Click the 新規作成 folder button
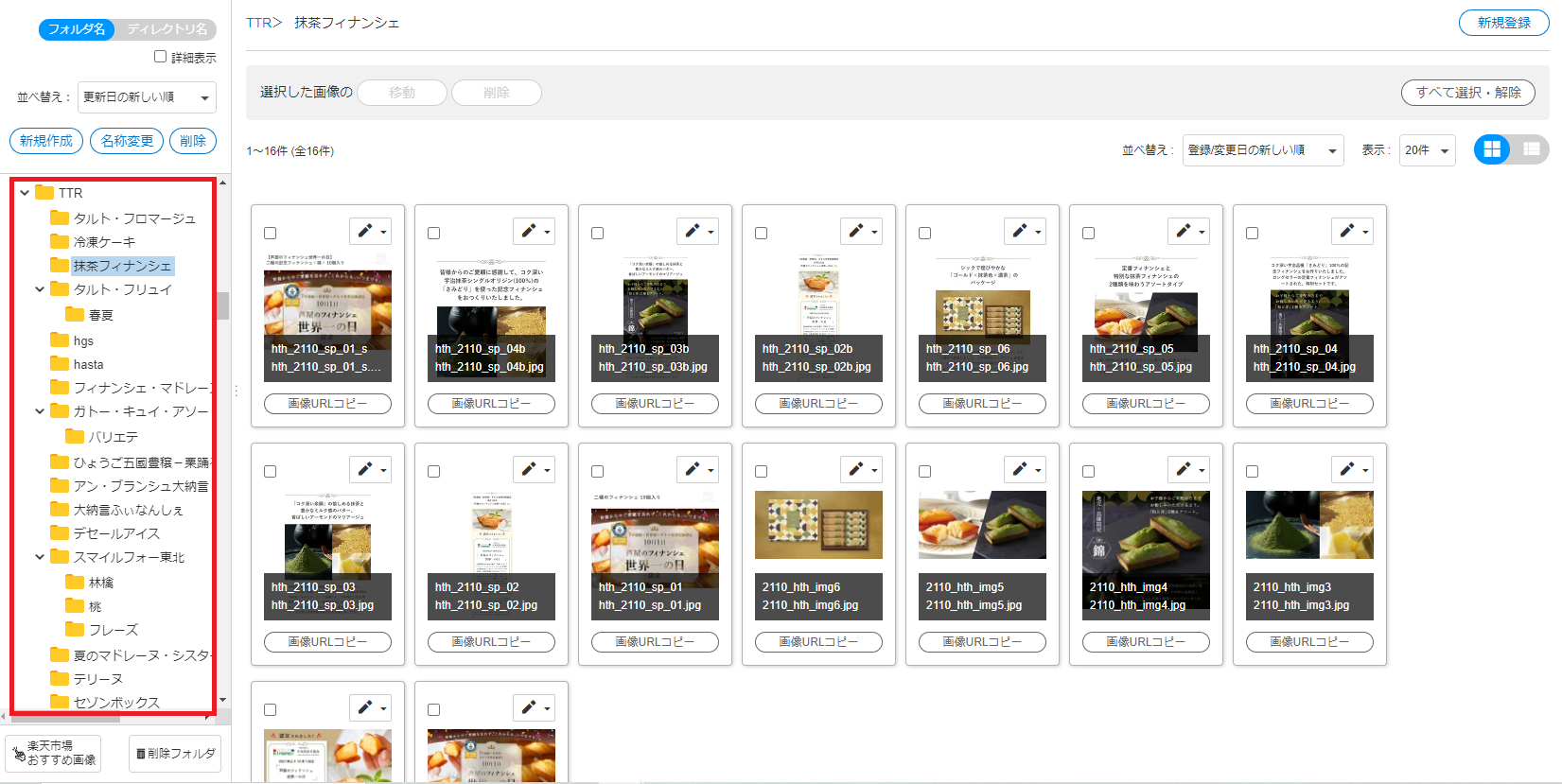The image size is (1562, 784). click(46, 141)
